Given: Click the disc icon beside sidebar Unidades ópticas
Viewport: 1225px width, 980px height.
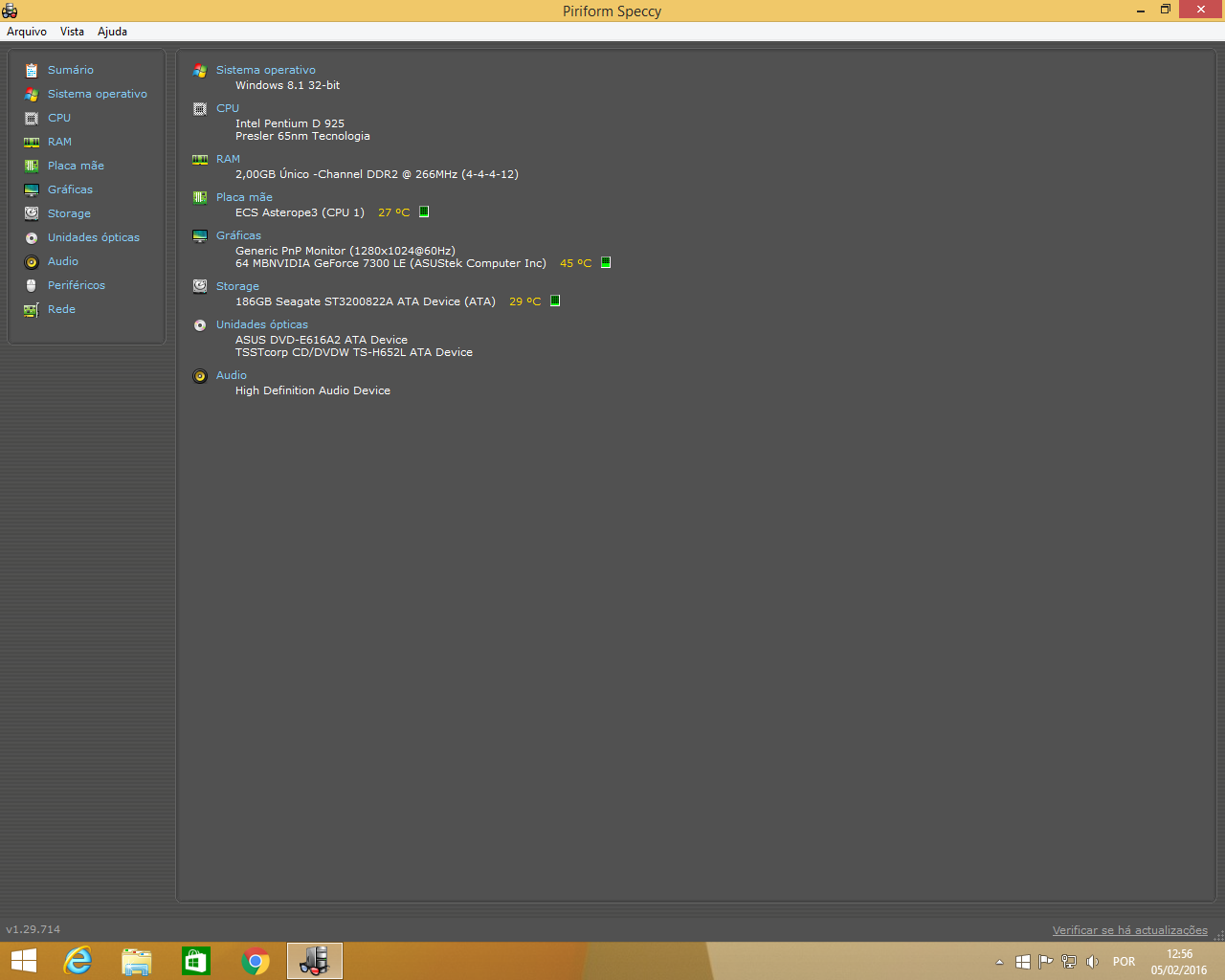Looking at the screenshot, I should click(x=32, y=237).
